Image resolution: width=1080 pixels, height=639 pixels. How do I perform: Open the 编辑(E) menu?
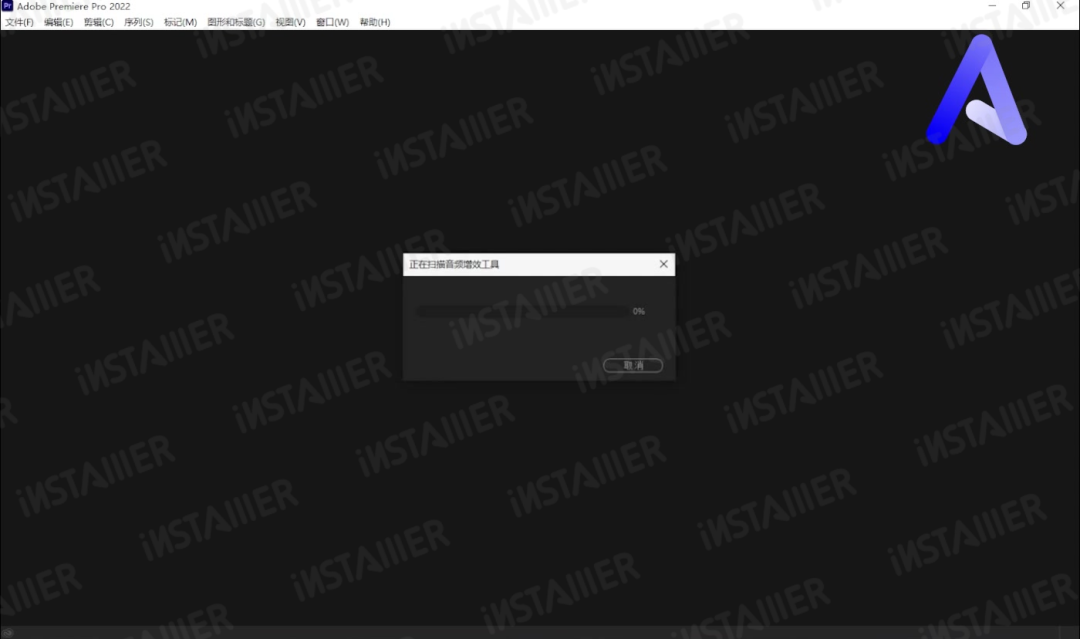pyautogui.click(x=59, y=22)
